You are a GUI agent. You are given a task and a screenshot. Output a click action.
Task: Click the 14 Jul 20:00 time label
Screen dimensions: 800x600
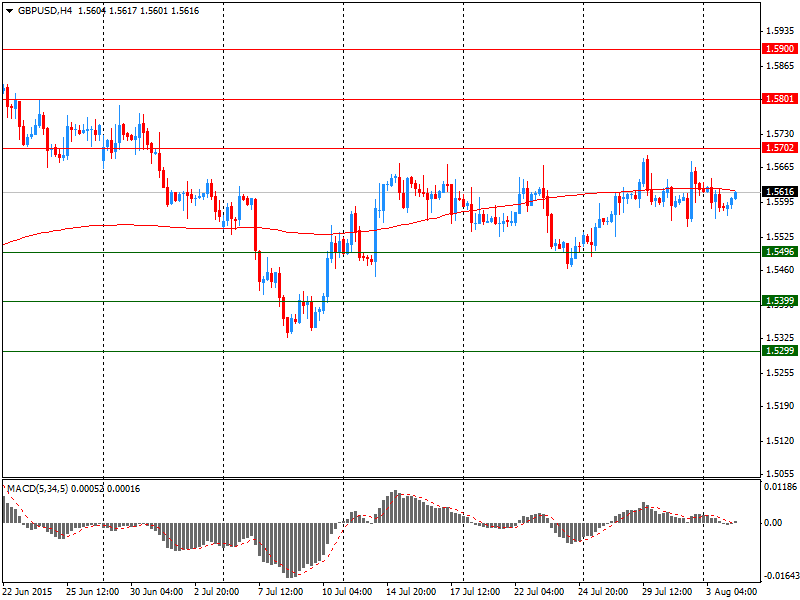411,592
